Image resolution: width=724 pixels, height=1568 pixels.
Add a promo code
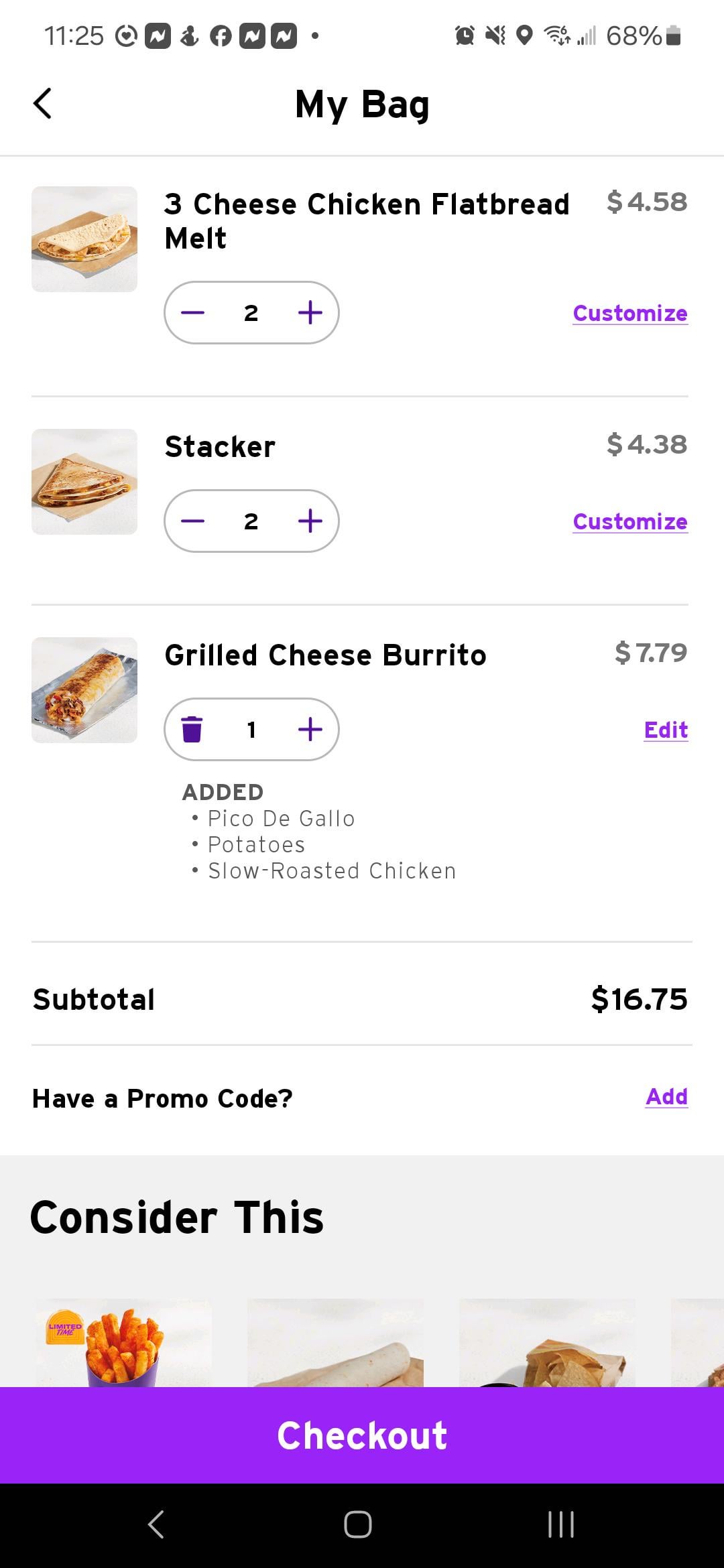click(666, 1097)
